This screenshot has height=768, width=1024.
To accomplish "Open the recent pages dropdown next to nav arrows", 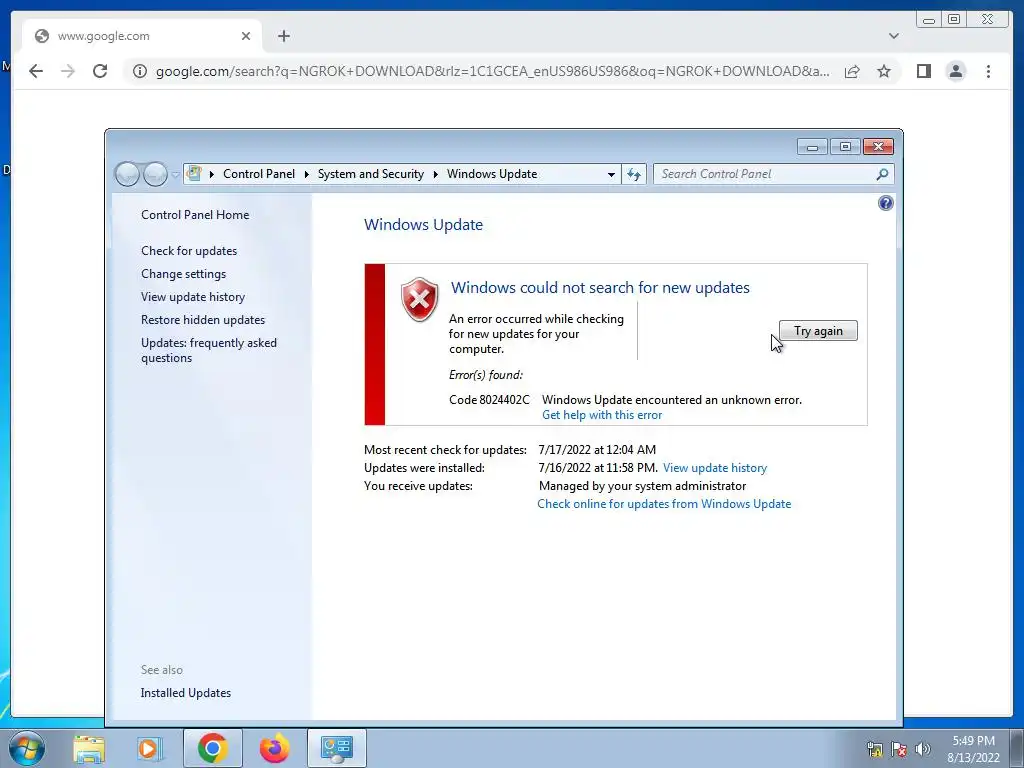I will coord(175,174).
